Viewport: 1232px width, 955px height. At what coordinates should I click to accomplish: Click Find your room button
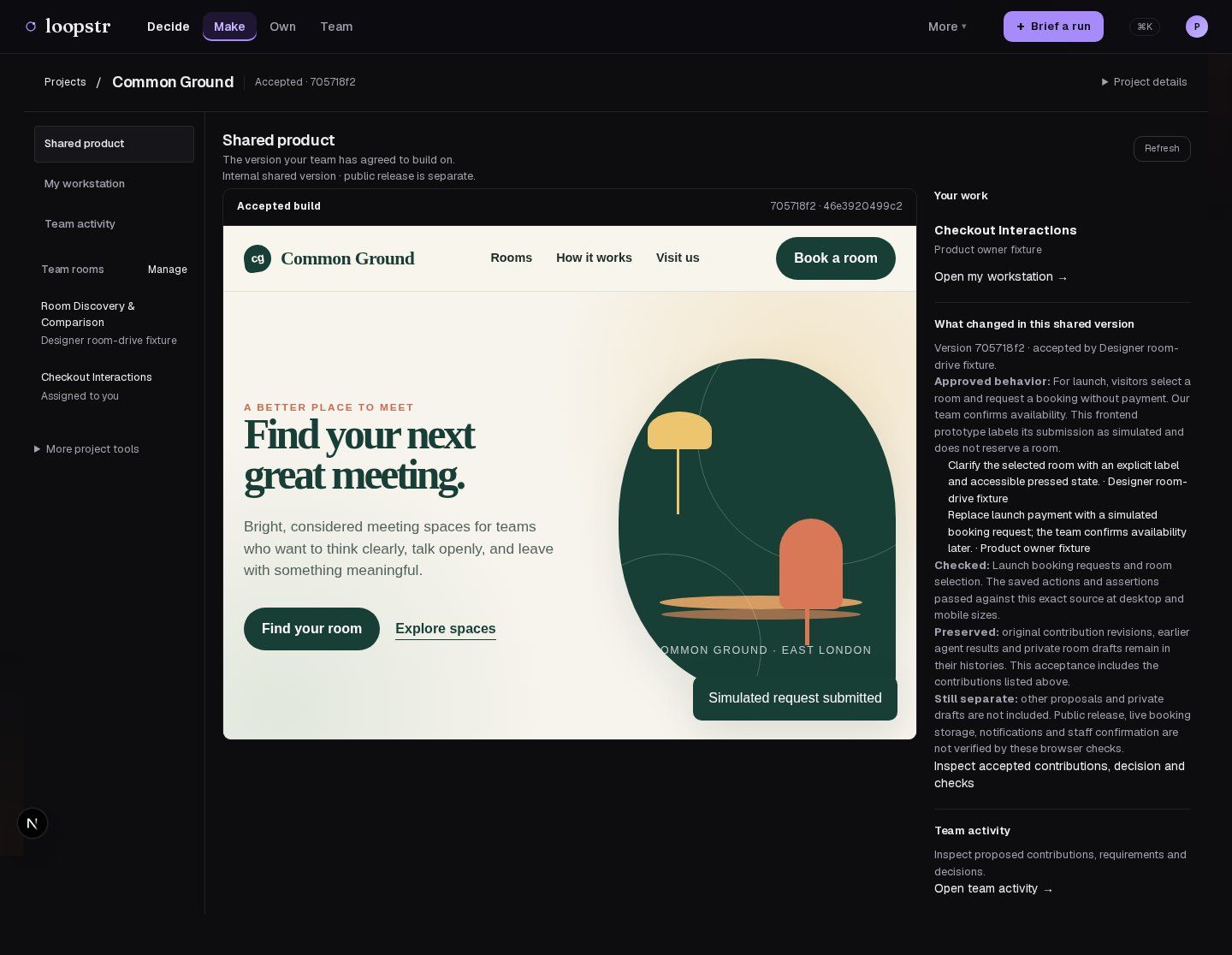pyautogui.click(x=311, y=629)
